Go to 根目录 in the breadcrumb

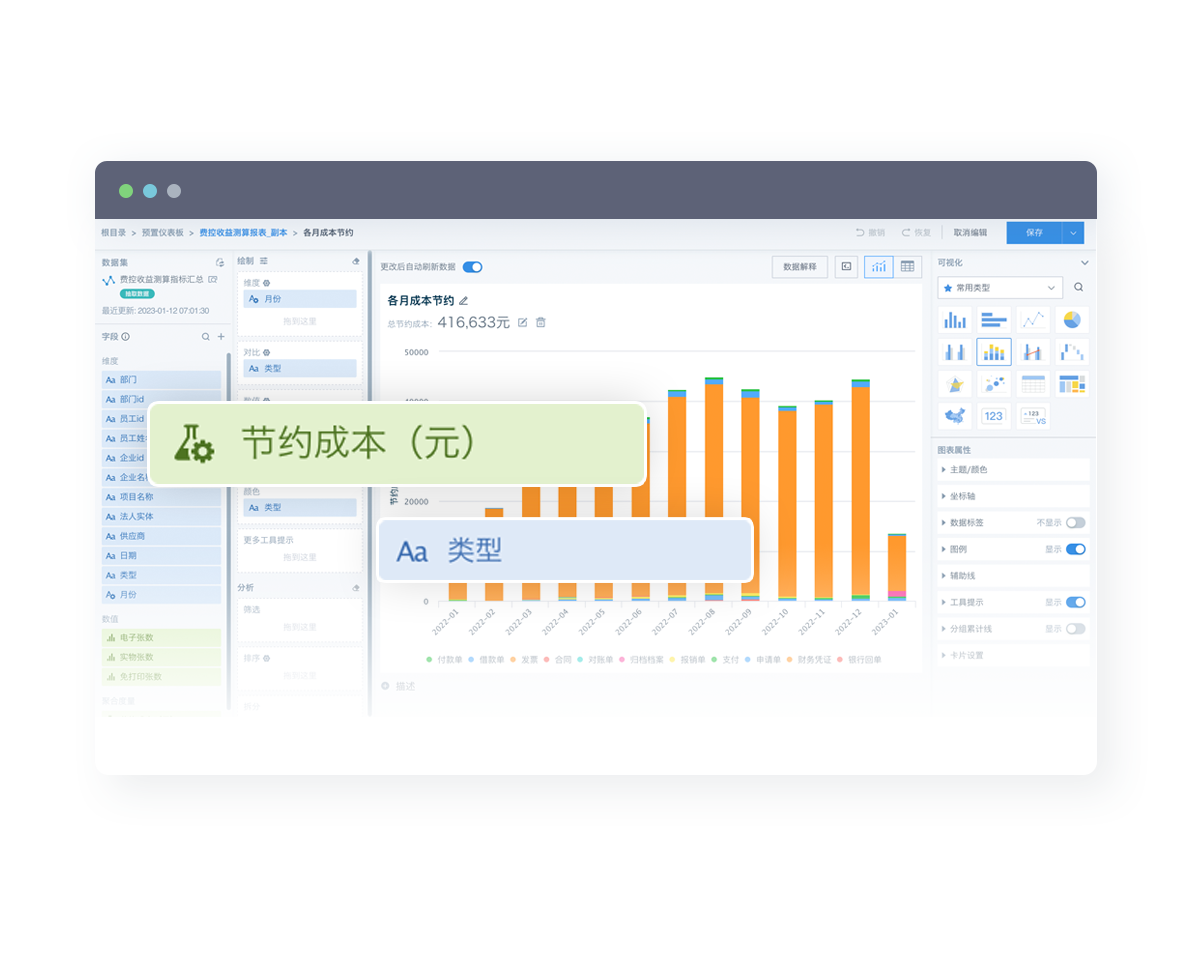[x=113, y=233]
